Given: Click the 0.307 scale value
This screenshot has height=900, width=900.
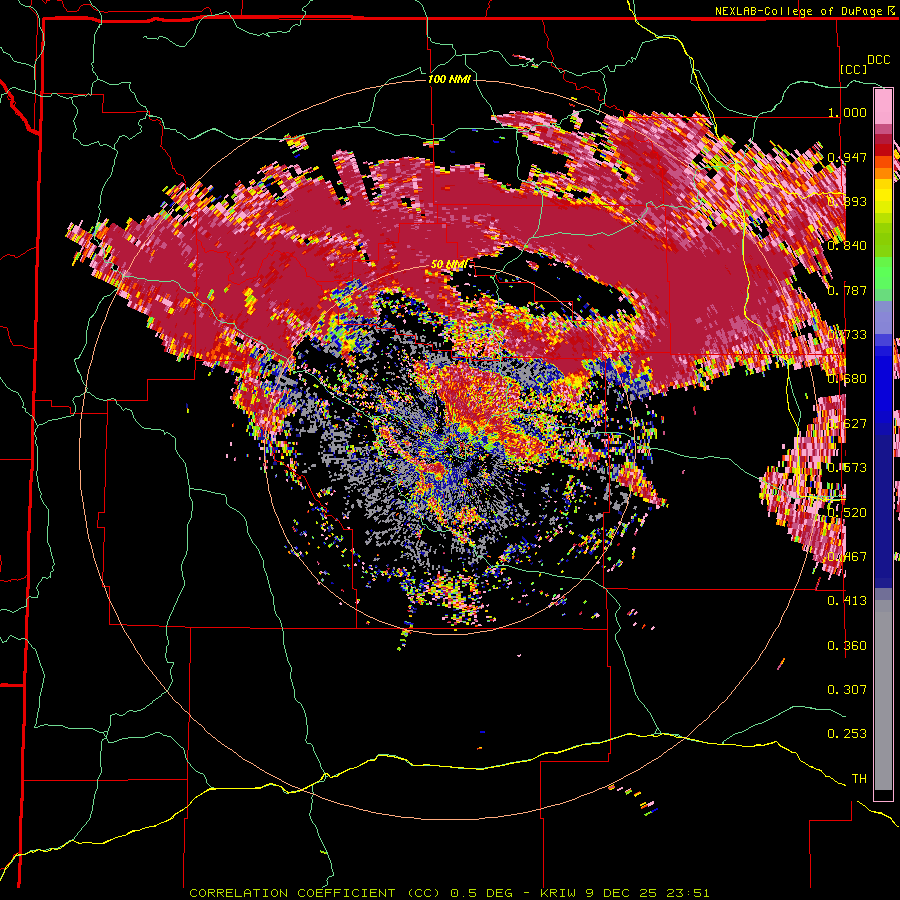Looking at the screenshot, I should tap(847, 689).
